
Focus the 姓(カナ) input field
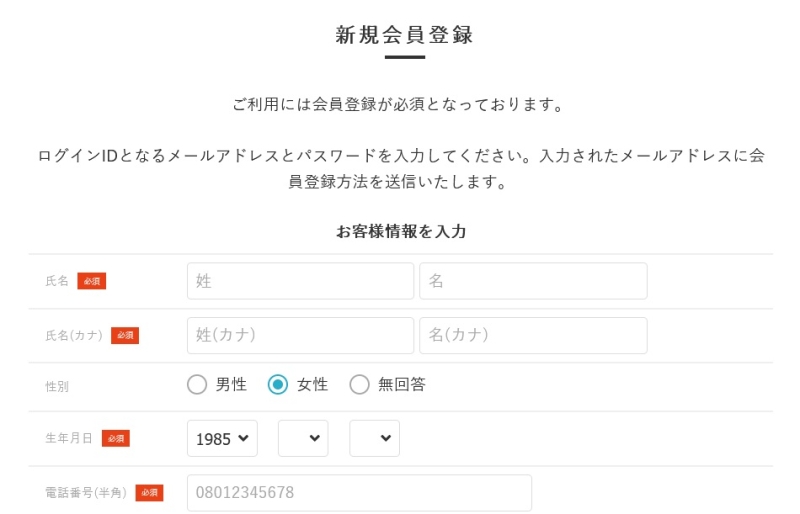[300, 335]
